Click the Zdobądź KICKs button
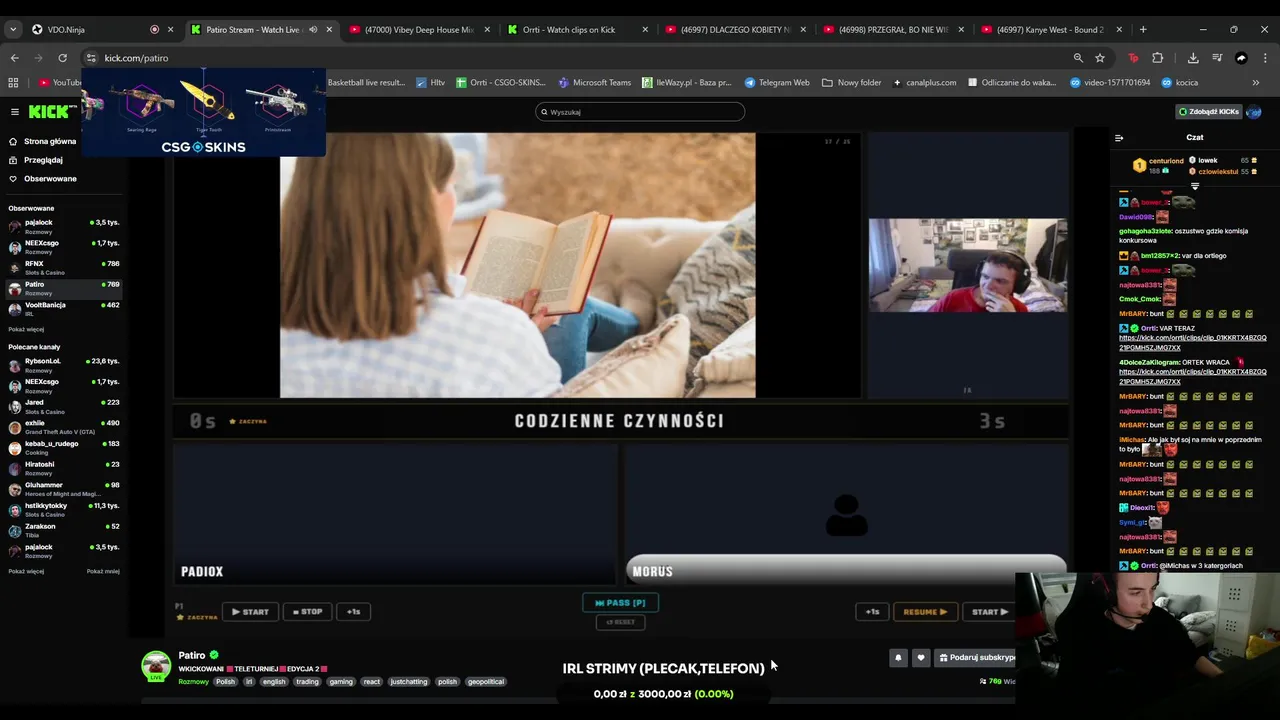Screen dimensions: 1280x720 point(1208,112)
